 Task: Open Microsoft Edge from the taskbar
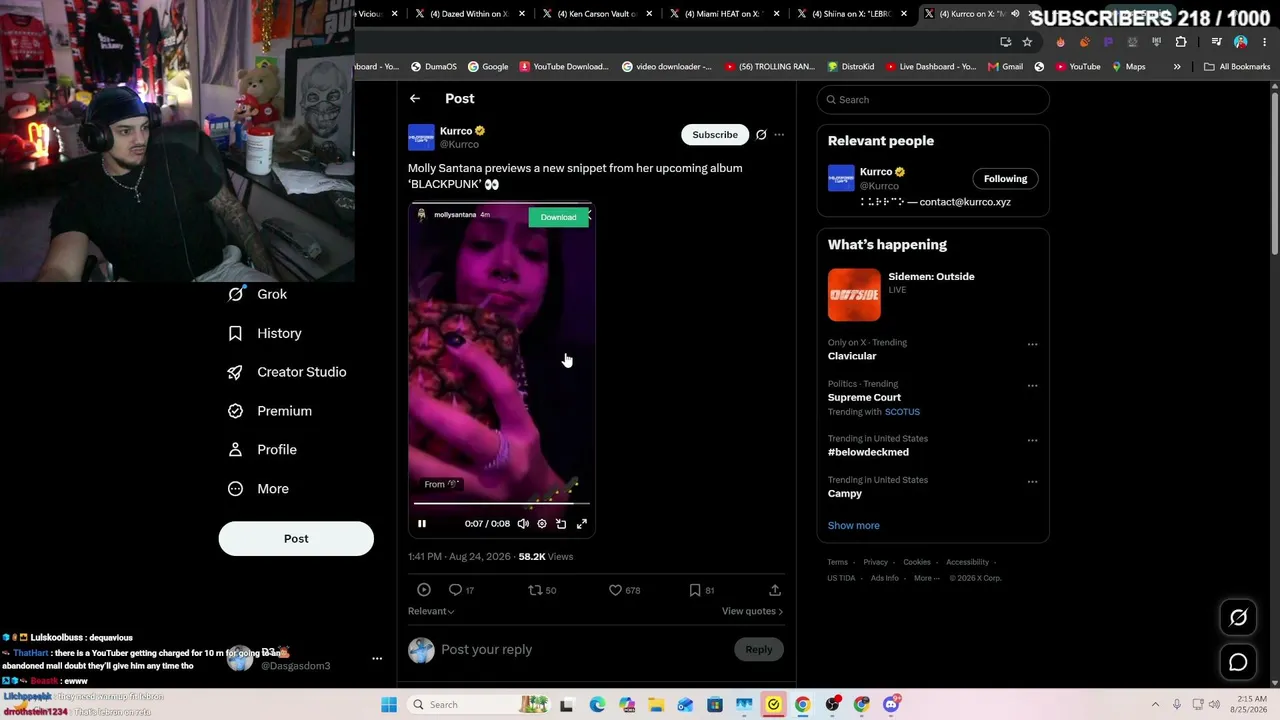pos(597,705)
